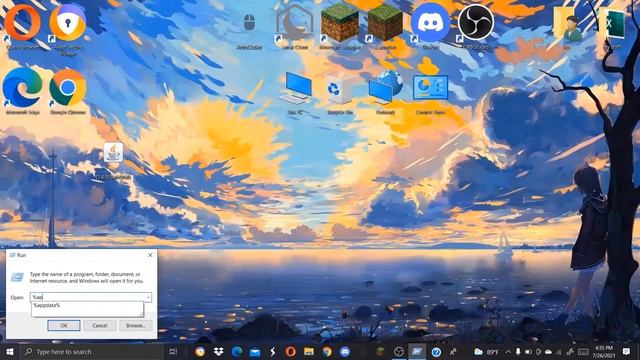Launch Opera from the taskbar
The width and height of the screenshot is (640, 360).
(291, 351)
